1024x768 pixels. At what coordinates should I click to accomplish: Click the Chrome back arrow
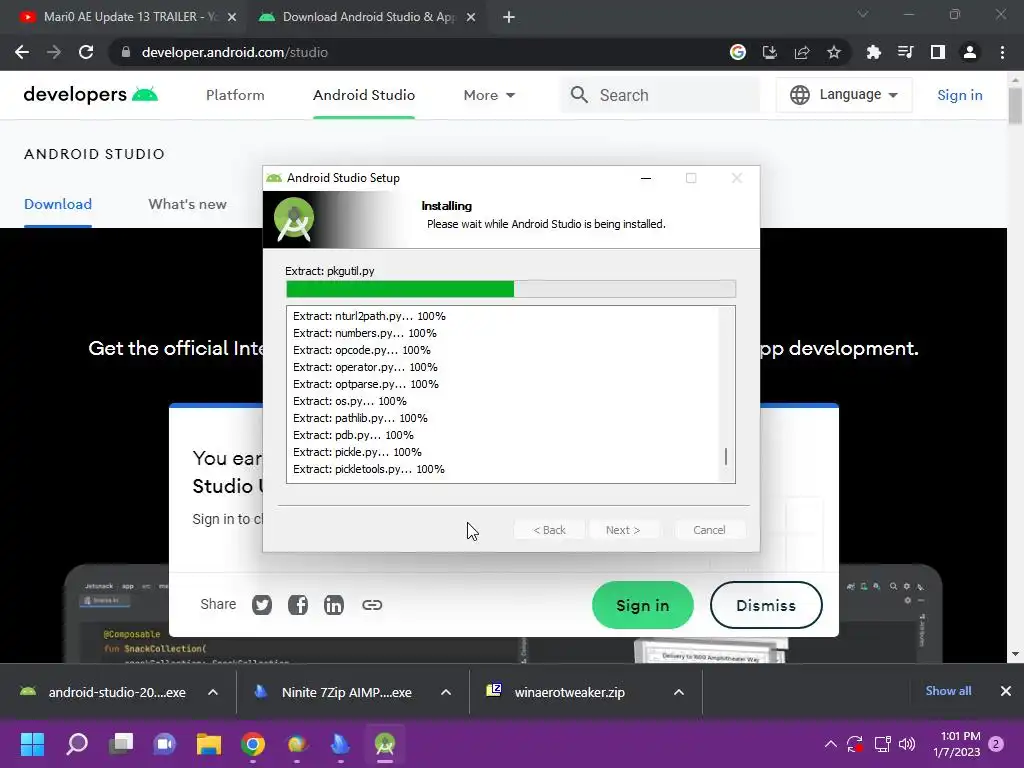(x=22, y=52)
